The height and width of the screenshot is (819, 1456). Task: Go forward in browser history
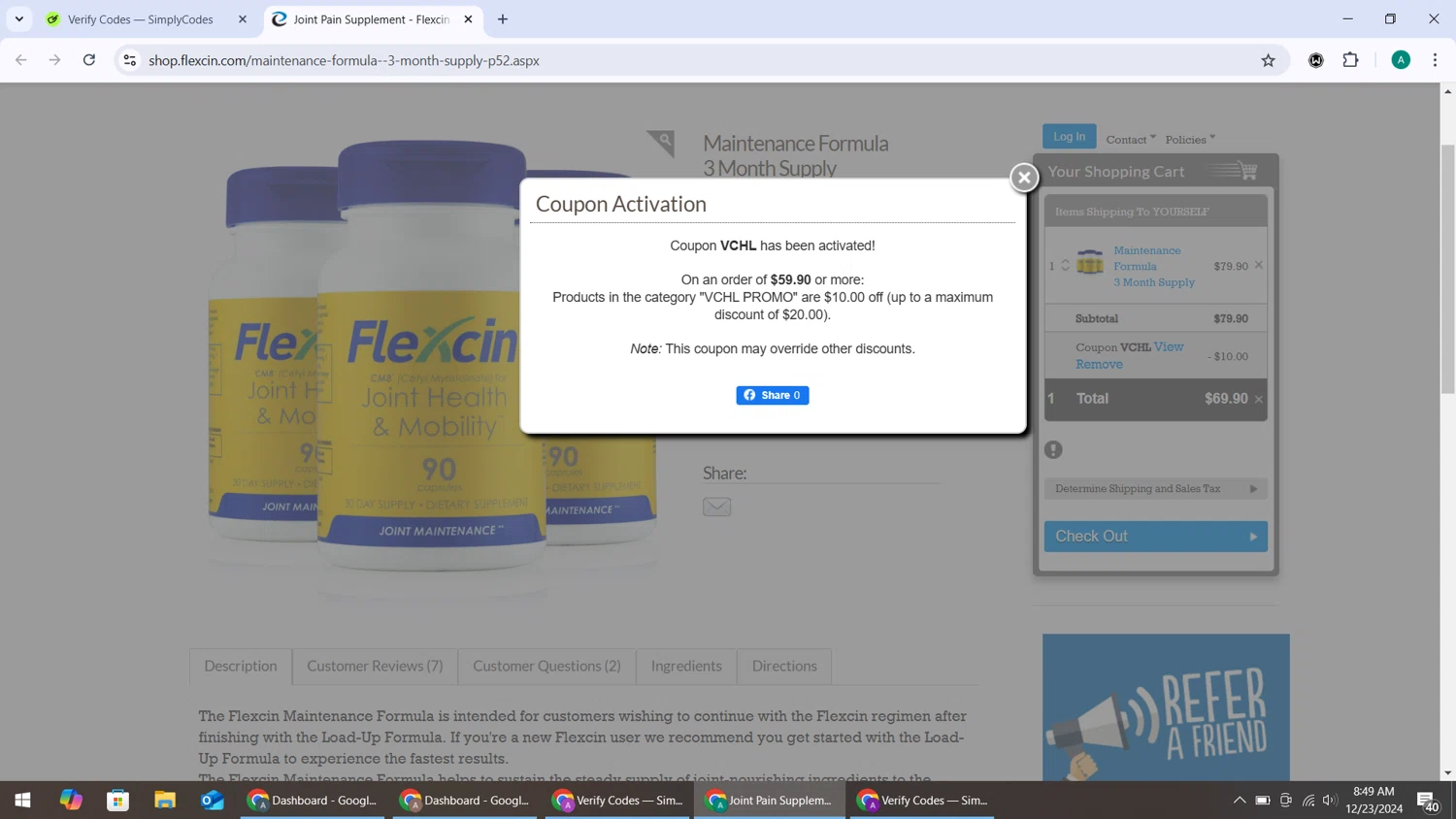point(55,60)
